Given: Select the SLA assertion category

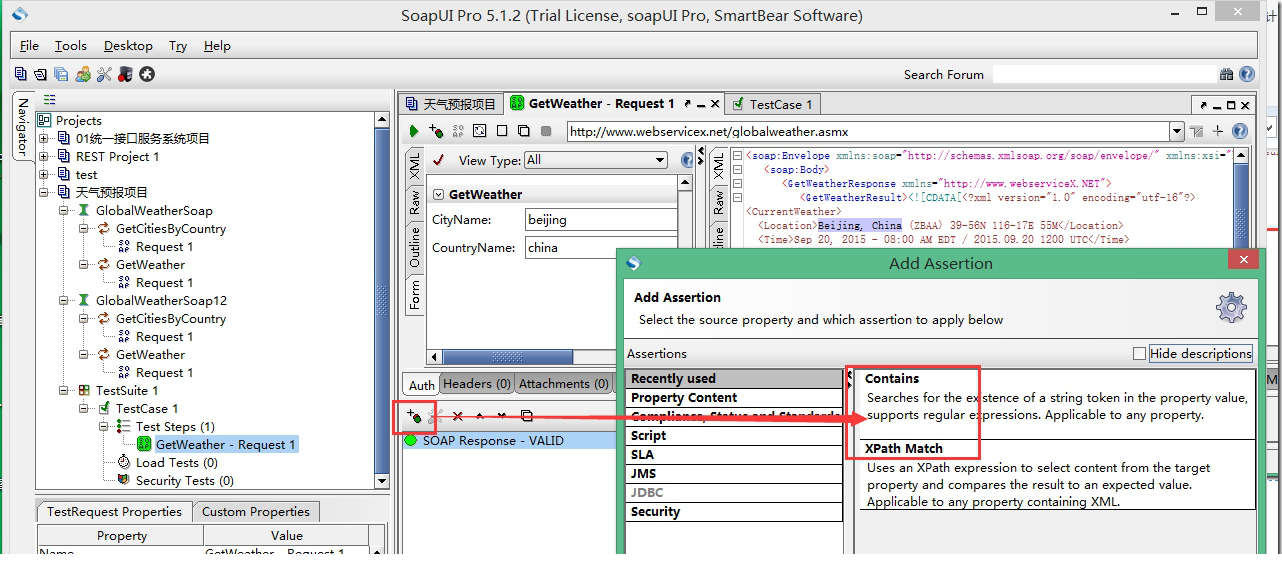Looking at the screenshot, I should click(x=734, y=455).
